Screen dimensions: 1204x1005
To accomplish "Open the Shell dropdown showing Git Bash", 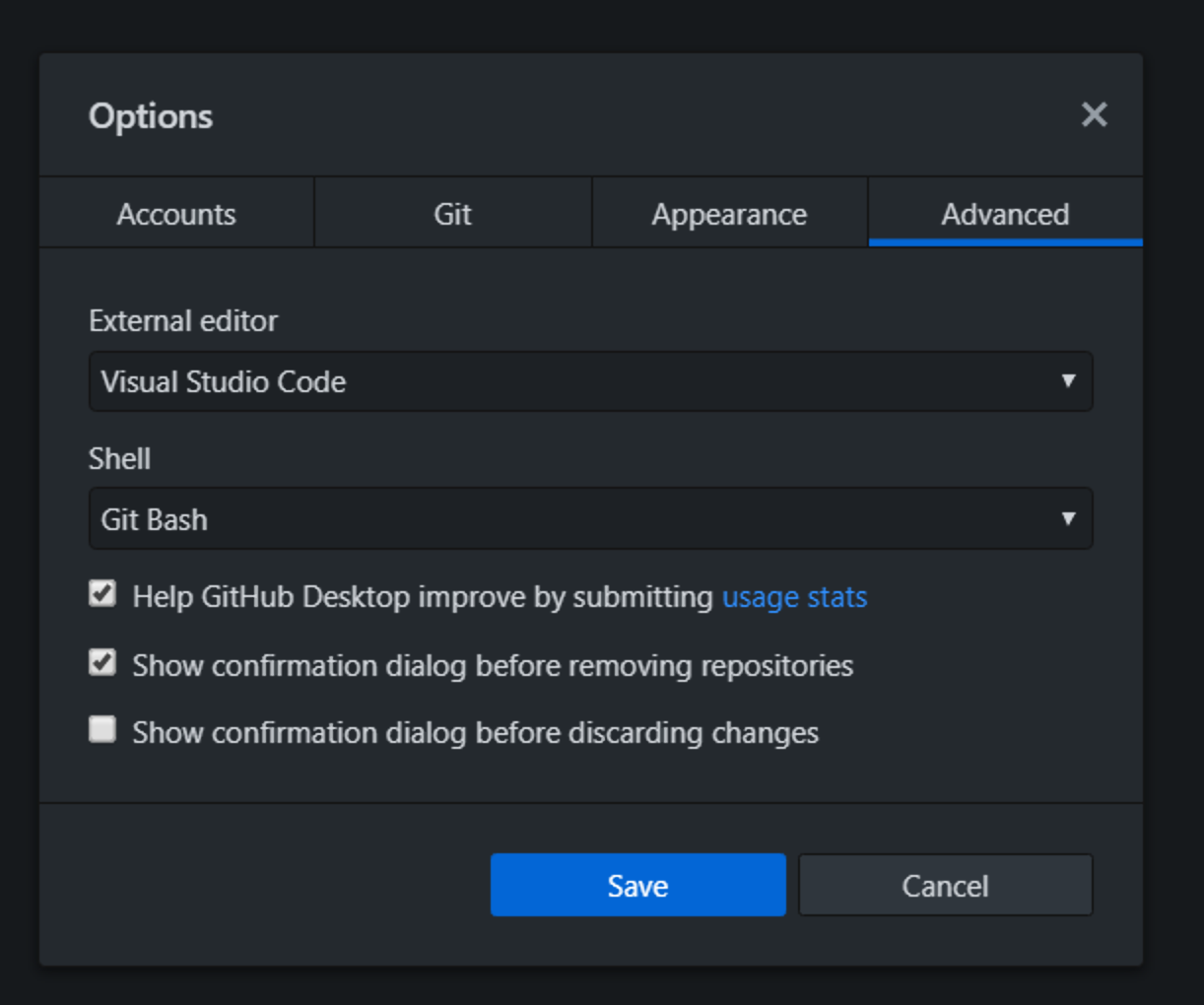I will pyautogui.click(x=590, y=518).
